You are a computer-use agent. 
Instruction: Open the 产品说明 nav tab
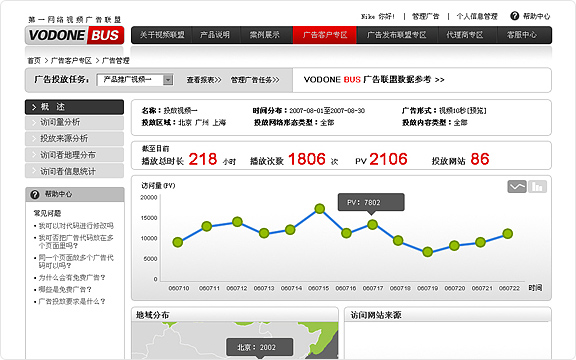click(215, 35)
